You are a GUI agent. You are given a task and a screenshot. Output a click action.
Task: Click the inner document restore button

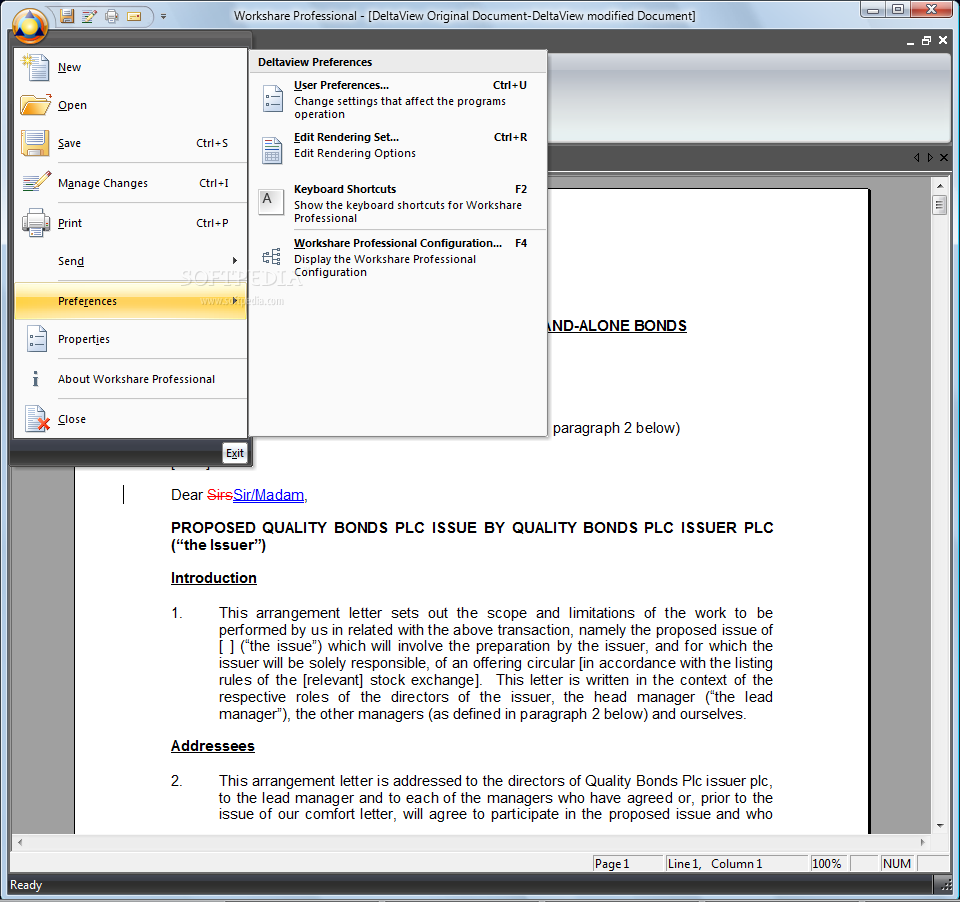pyautogui.click(x=926, y=40)
